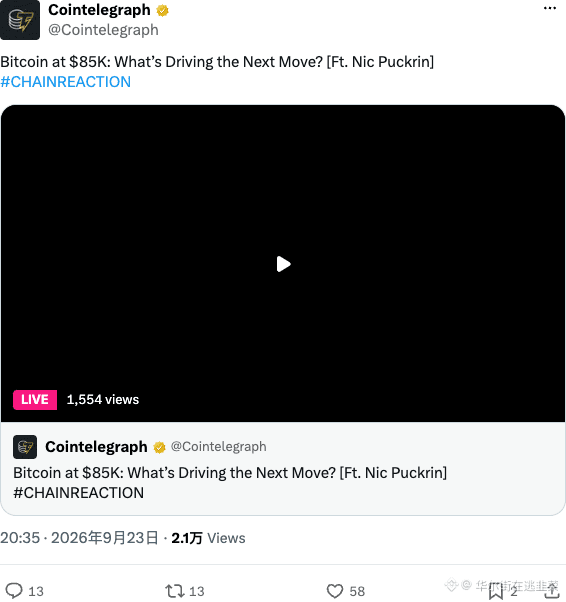566x602 pixels.
Task: Bookmark this post
Action: (496, 591)
